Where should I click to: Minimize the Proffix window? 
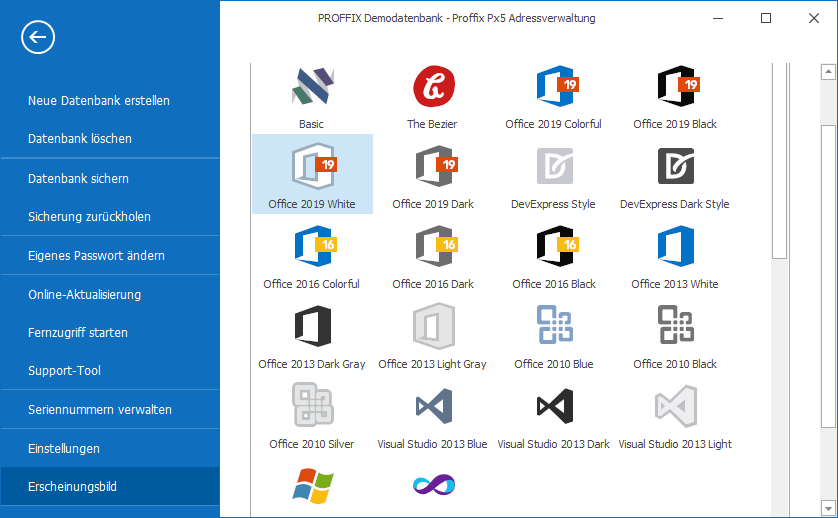click(x=718, y=18)
